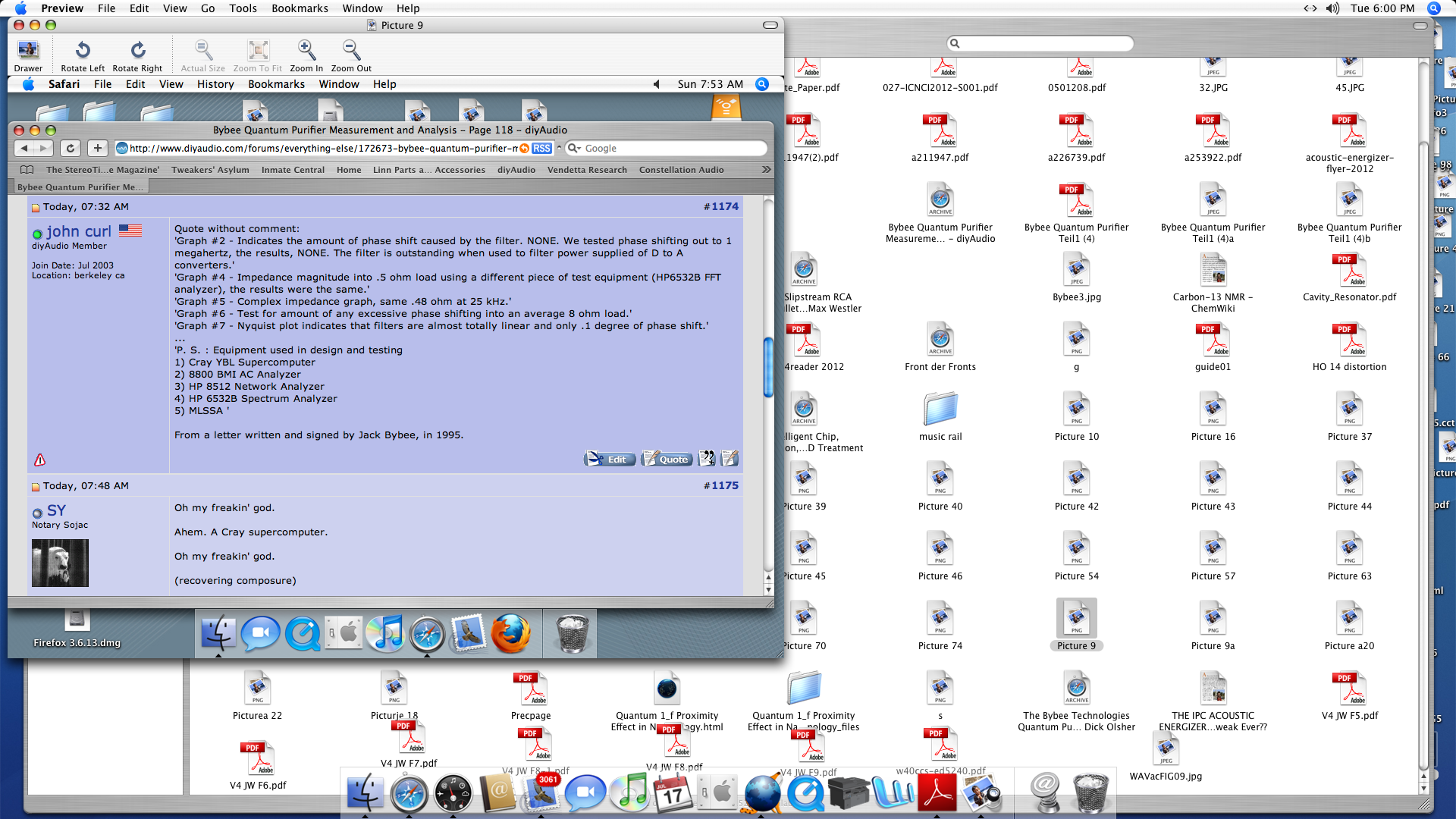Open iChat from the bottom Dock

(585, 793)
